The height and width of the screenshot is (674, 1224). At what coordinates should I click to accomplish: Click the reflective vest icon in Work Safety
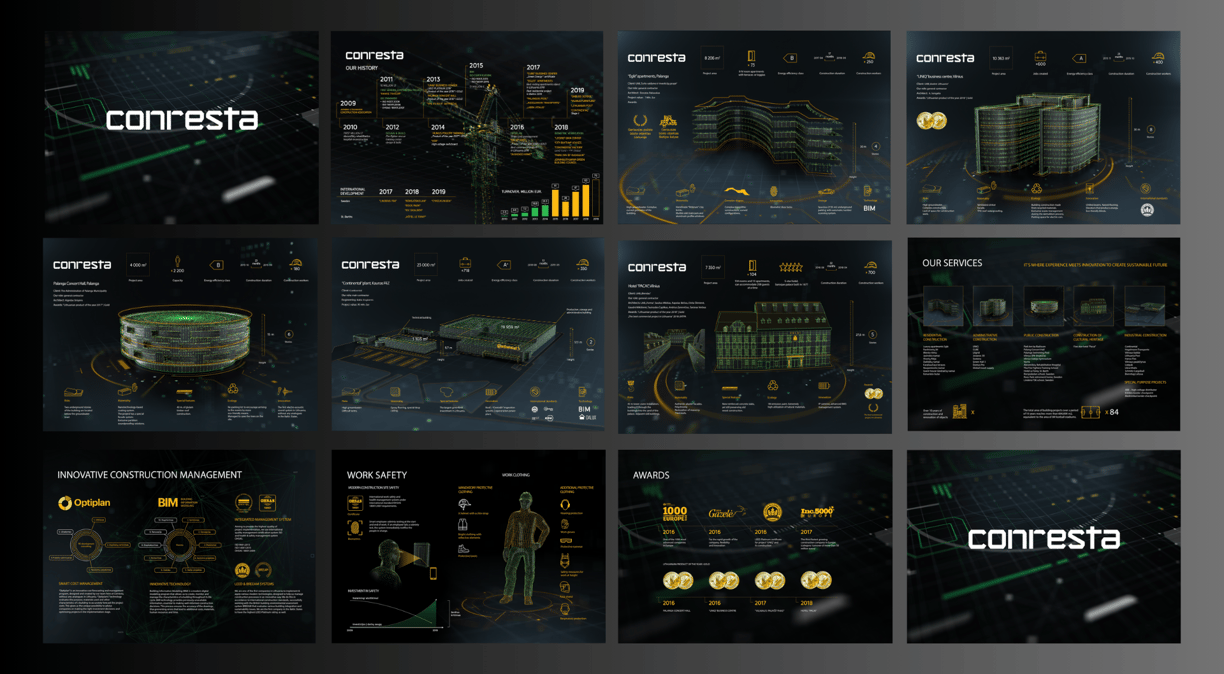tap(462, 524)
